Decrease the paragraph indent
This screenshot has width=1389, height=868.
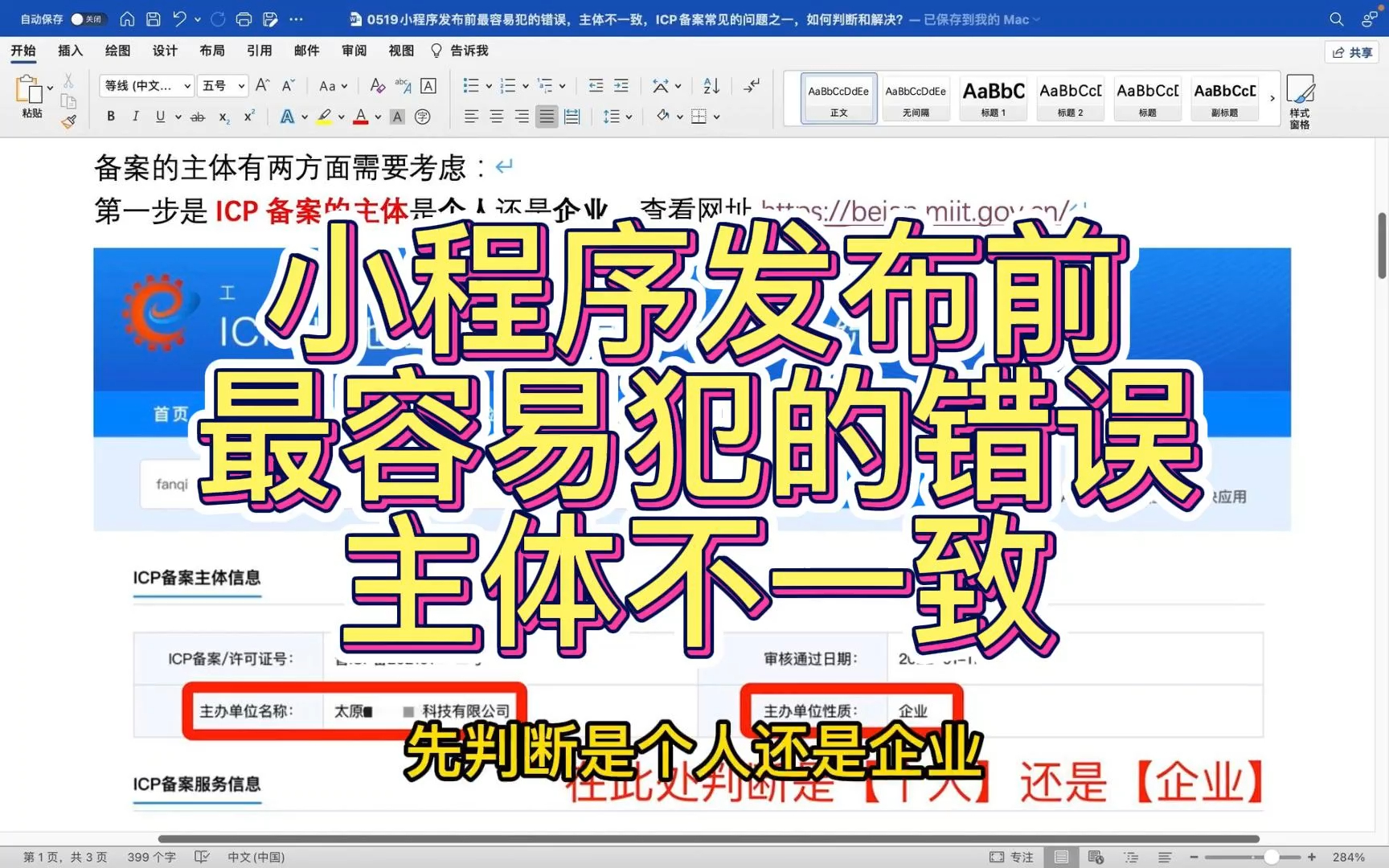click(x=596, y=85)
